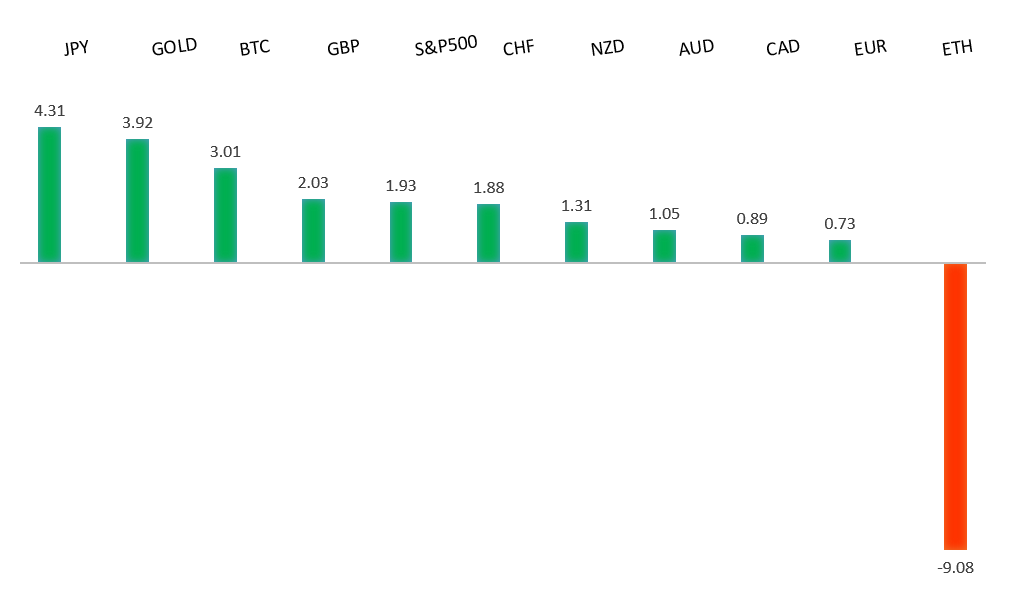Select the red ETH bar
The image size is (1014, 611).
(956, 406)
